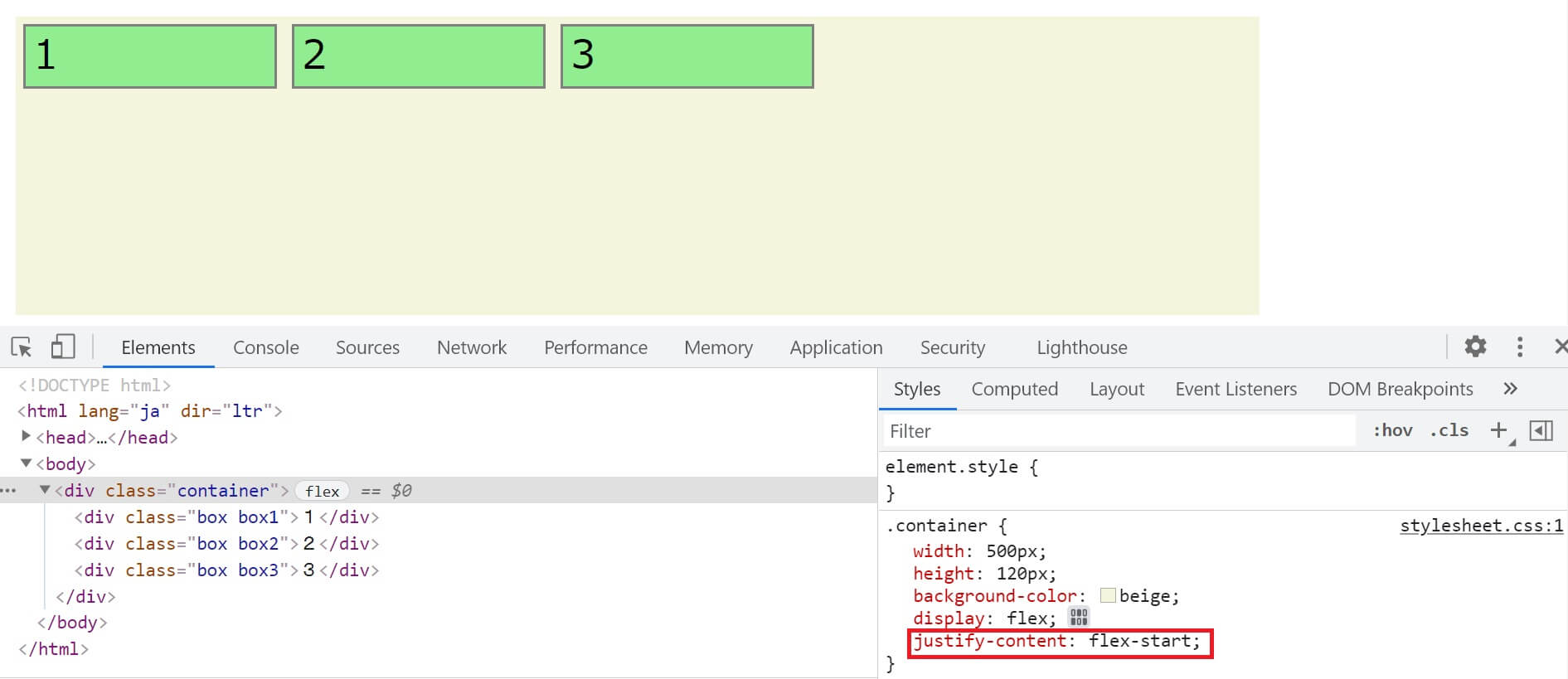Open the flexbox editor icon beside display
Screen dimensions: 1568x679
coord(1079,617)
